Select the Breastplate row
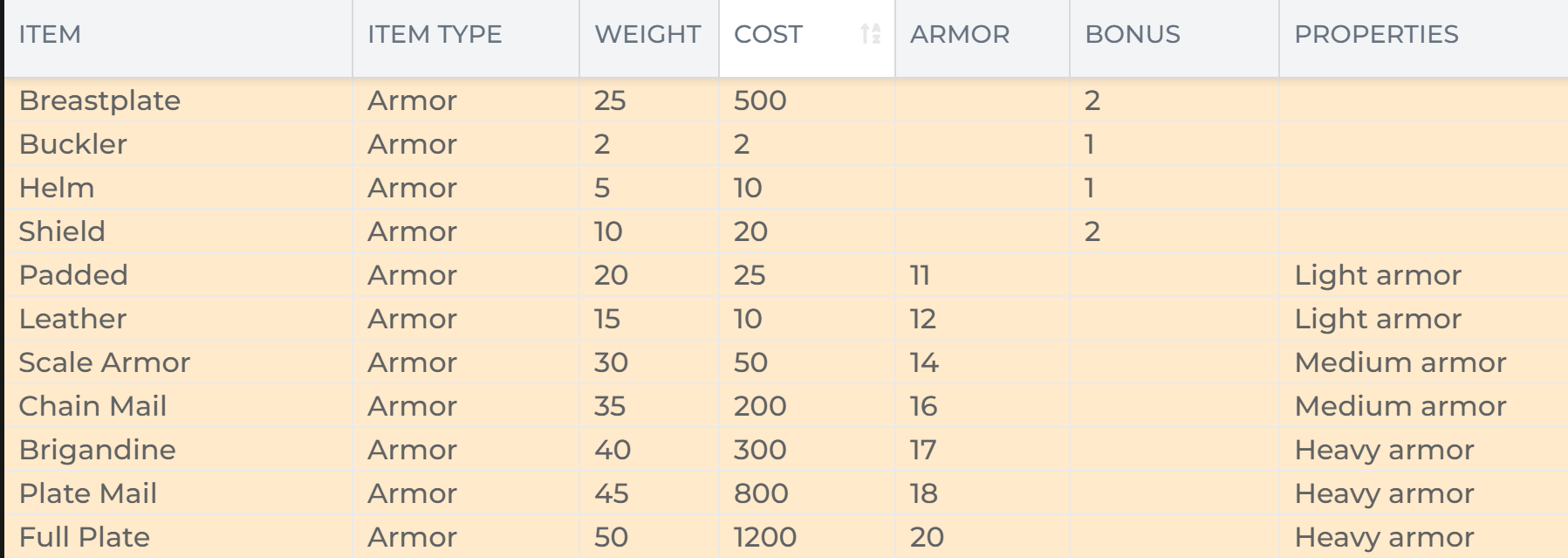1568x558 pixels. click(x=786, y=100)
